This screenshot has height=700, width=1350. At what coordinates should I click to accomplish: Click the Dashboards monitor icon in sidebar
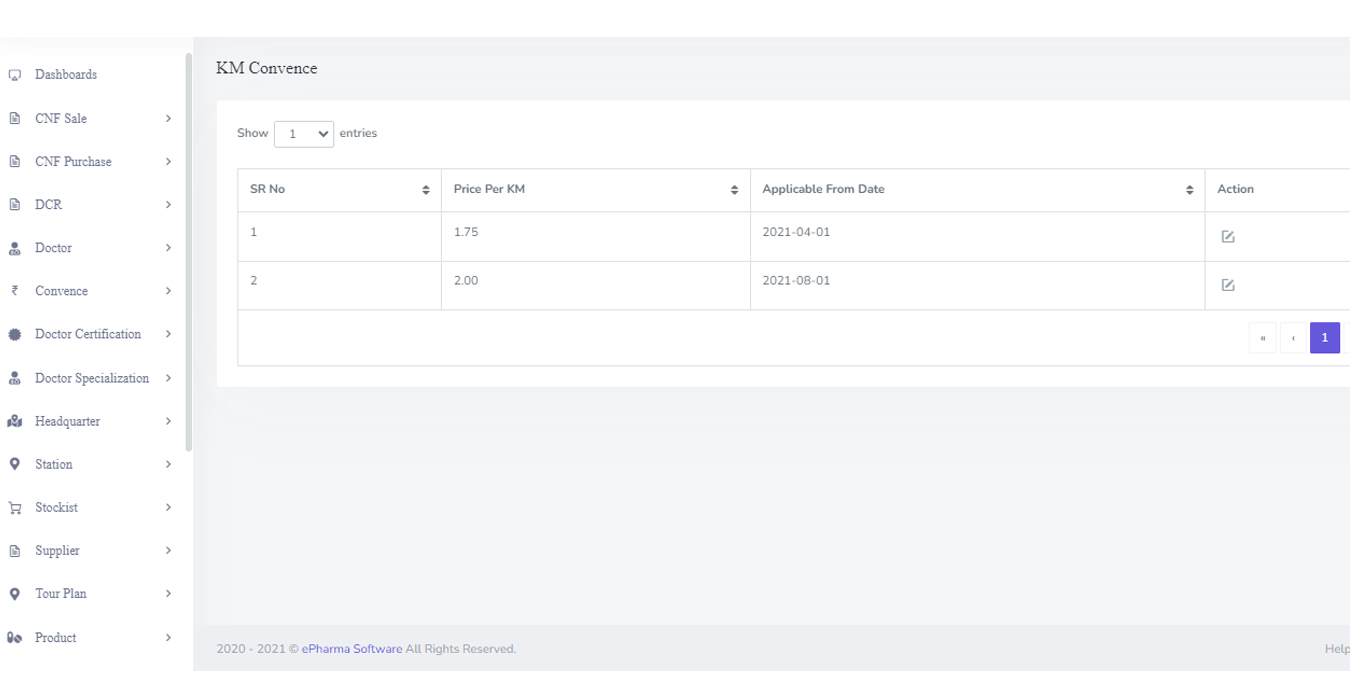(x=15, y=75)
